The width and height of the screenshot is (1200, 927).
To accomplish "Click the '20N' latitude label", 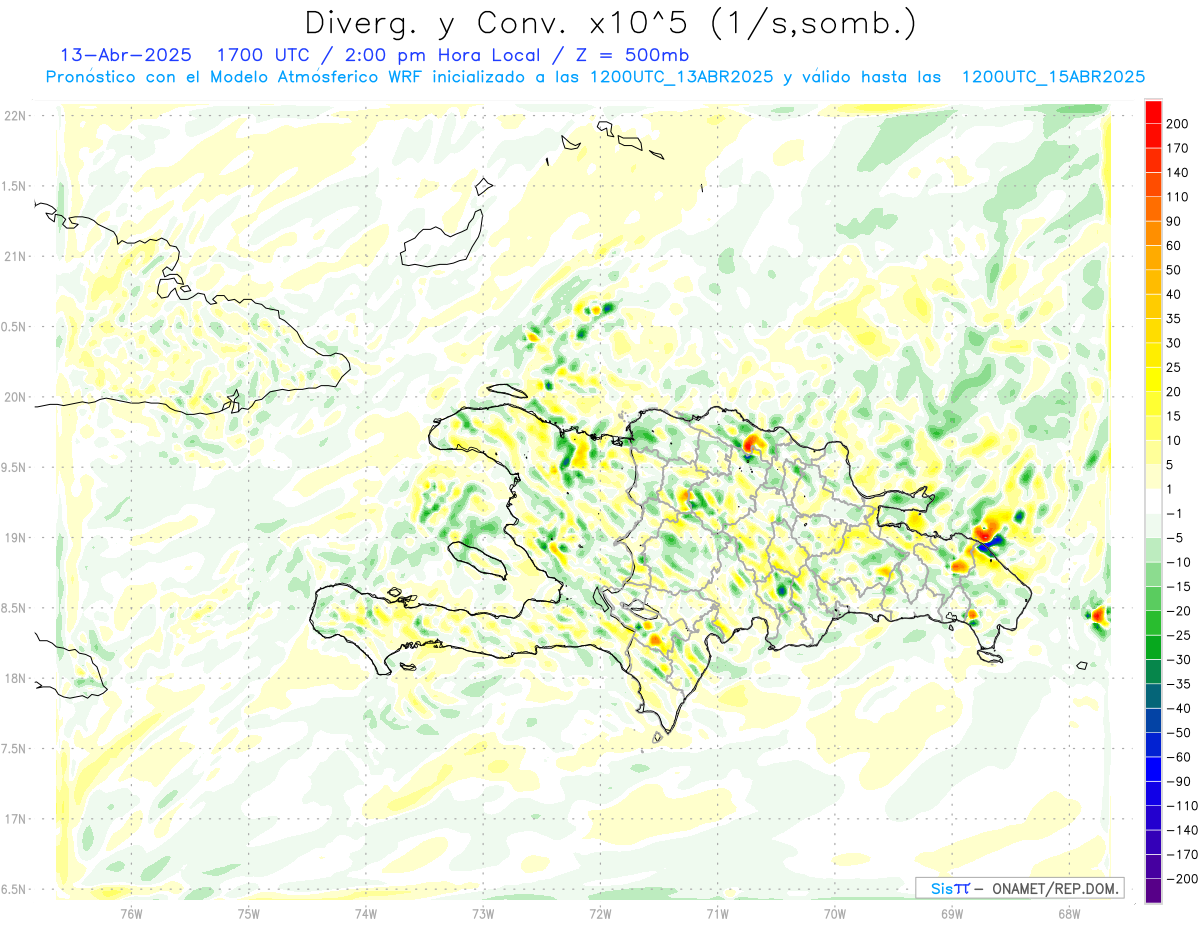I will point(15,397).
